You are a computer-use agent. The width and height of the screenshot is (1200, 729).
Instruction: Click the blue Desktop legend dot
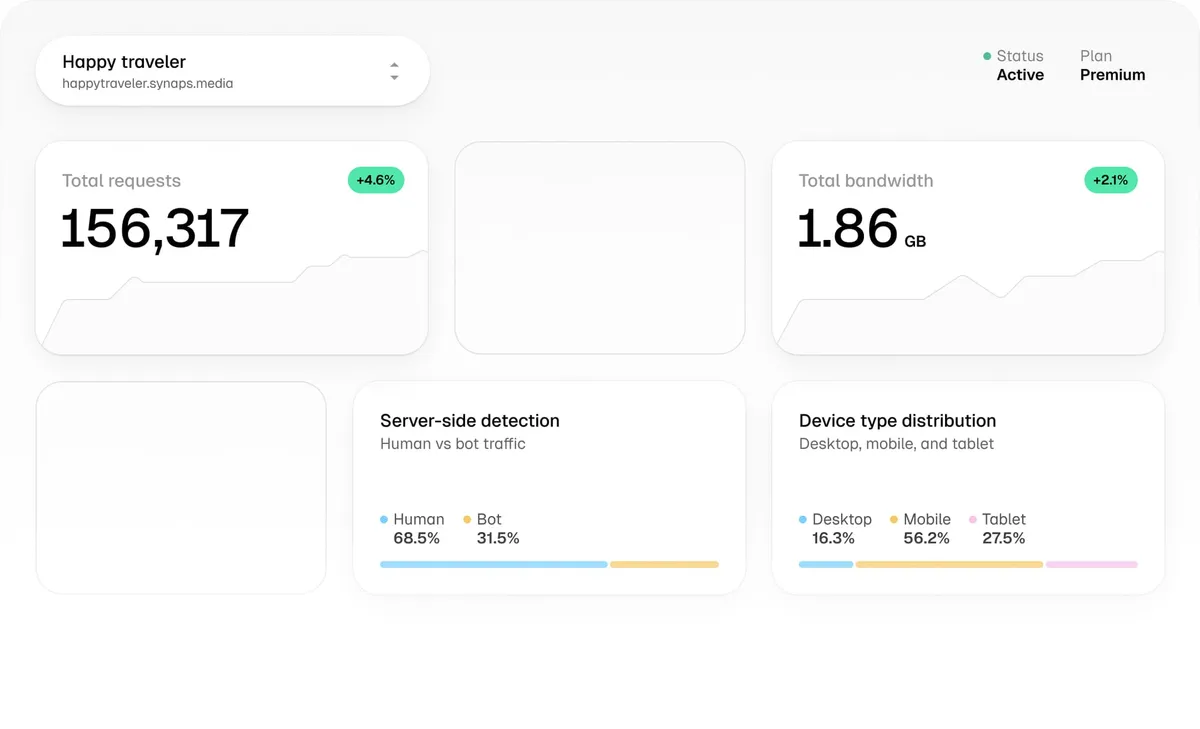[803, 520]
